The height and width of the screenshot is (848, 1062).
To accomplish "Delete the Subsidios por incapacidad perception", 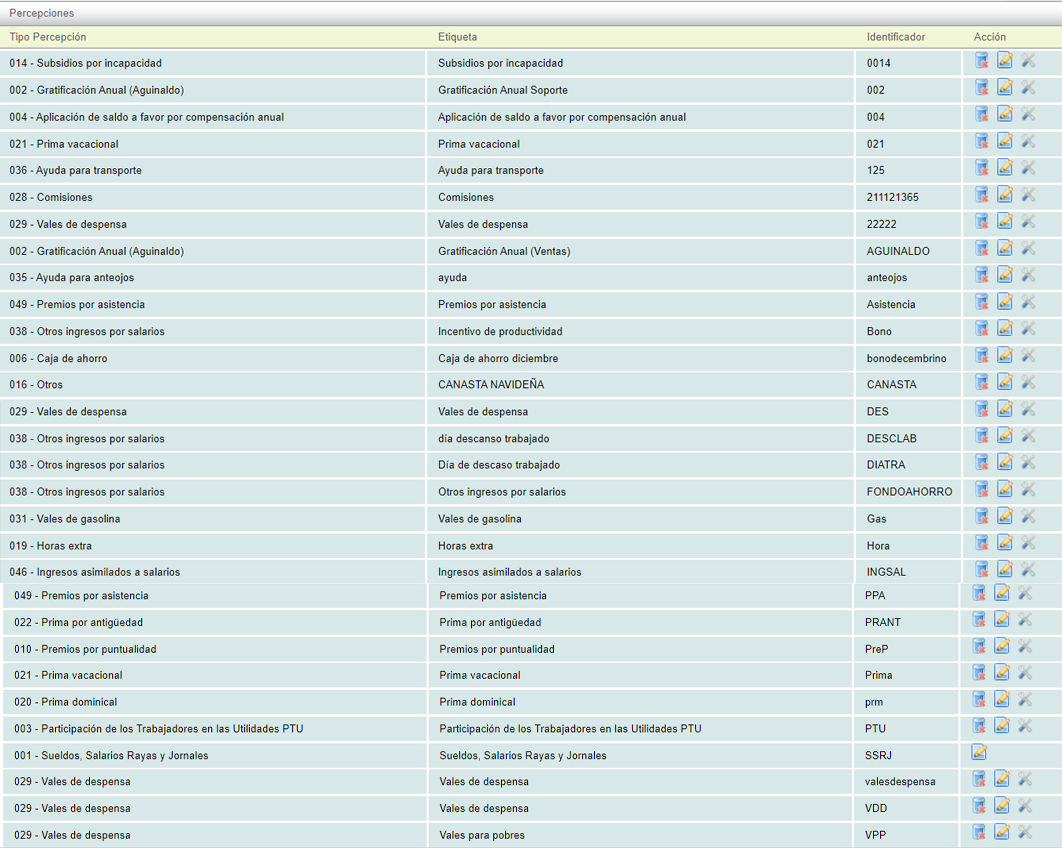I will [982, 62].
